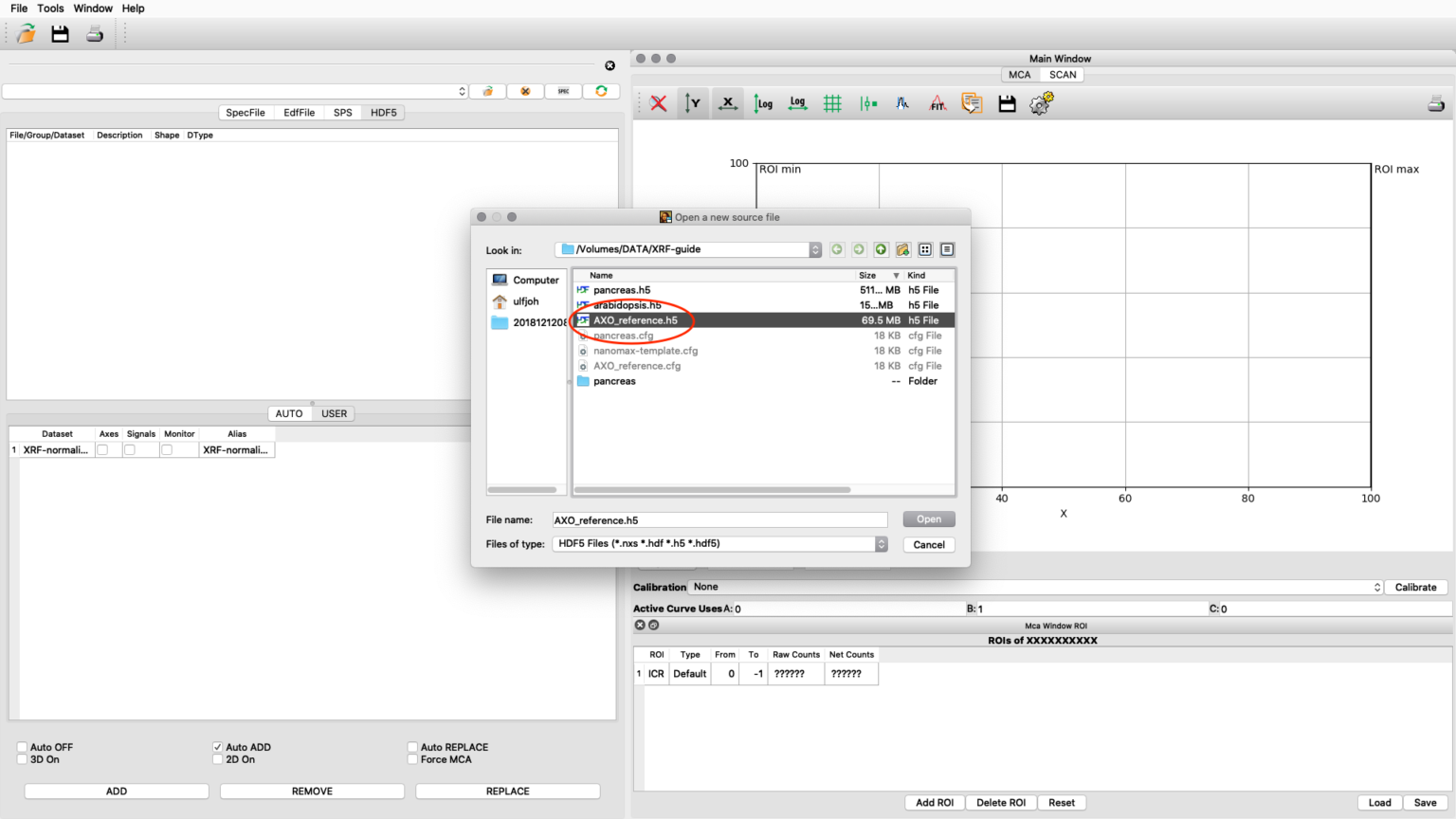Click the X-axis autoscale icon

point(727,103)
